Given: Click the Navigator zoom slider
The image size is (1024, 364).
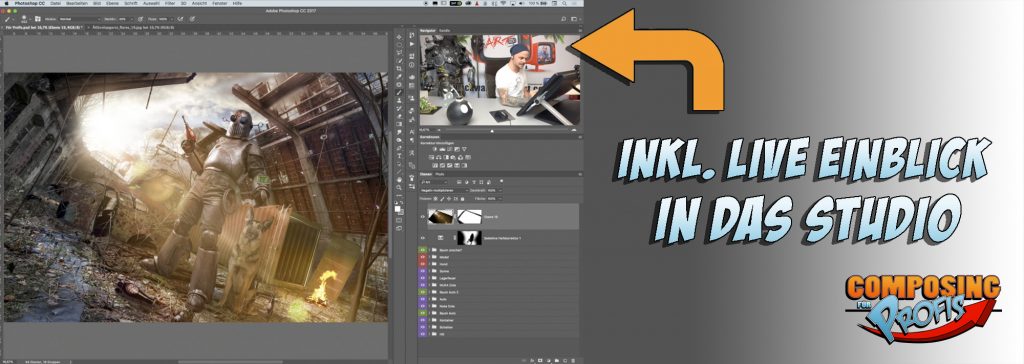Looking at the screenshot, I should (x=491, y=130).
